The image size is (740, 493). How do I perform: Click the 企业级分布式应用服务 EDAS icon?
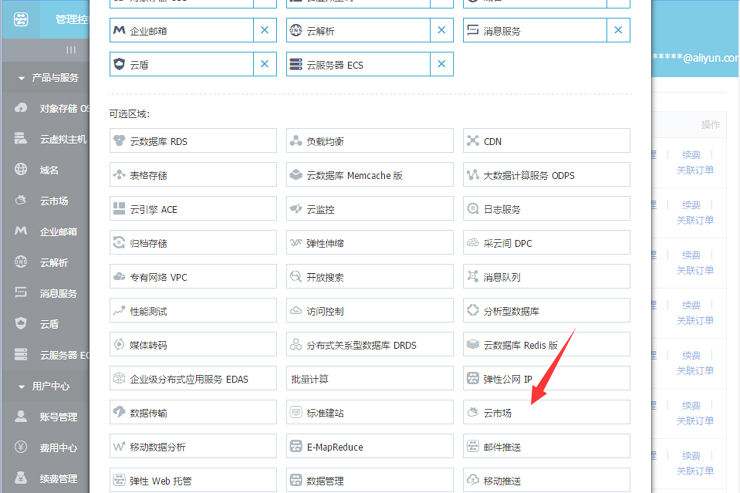coord(119,378)
